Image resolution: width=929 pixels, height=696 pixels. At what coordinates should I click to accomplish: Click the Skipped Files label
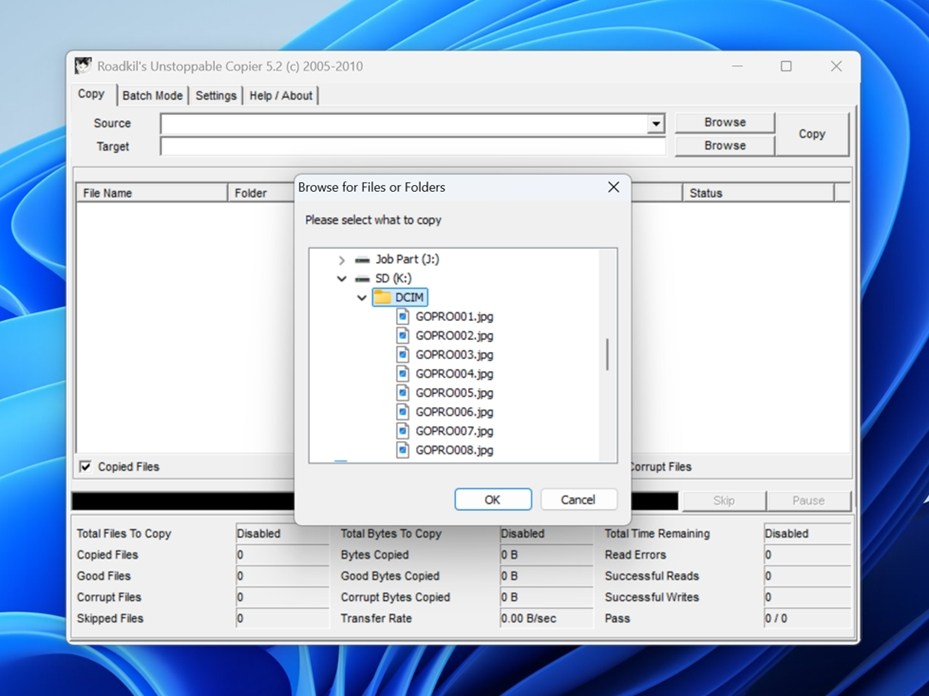[x=110, y=618]
